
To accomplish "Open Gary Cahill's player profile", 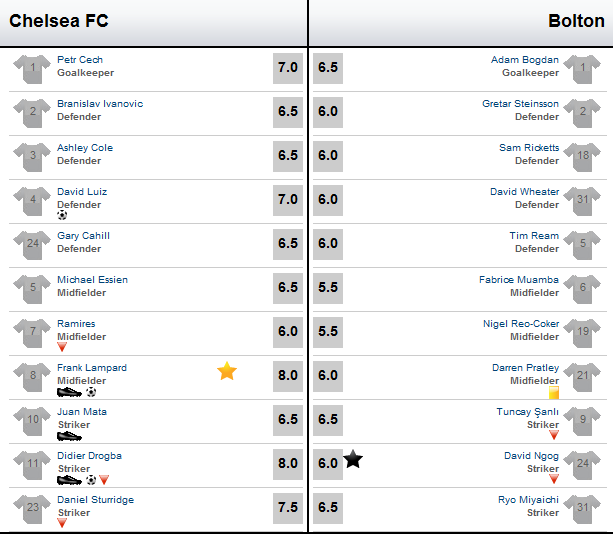I will [x=83, y=236].
